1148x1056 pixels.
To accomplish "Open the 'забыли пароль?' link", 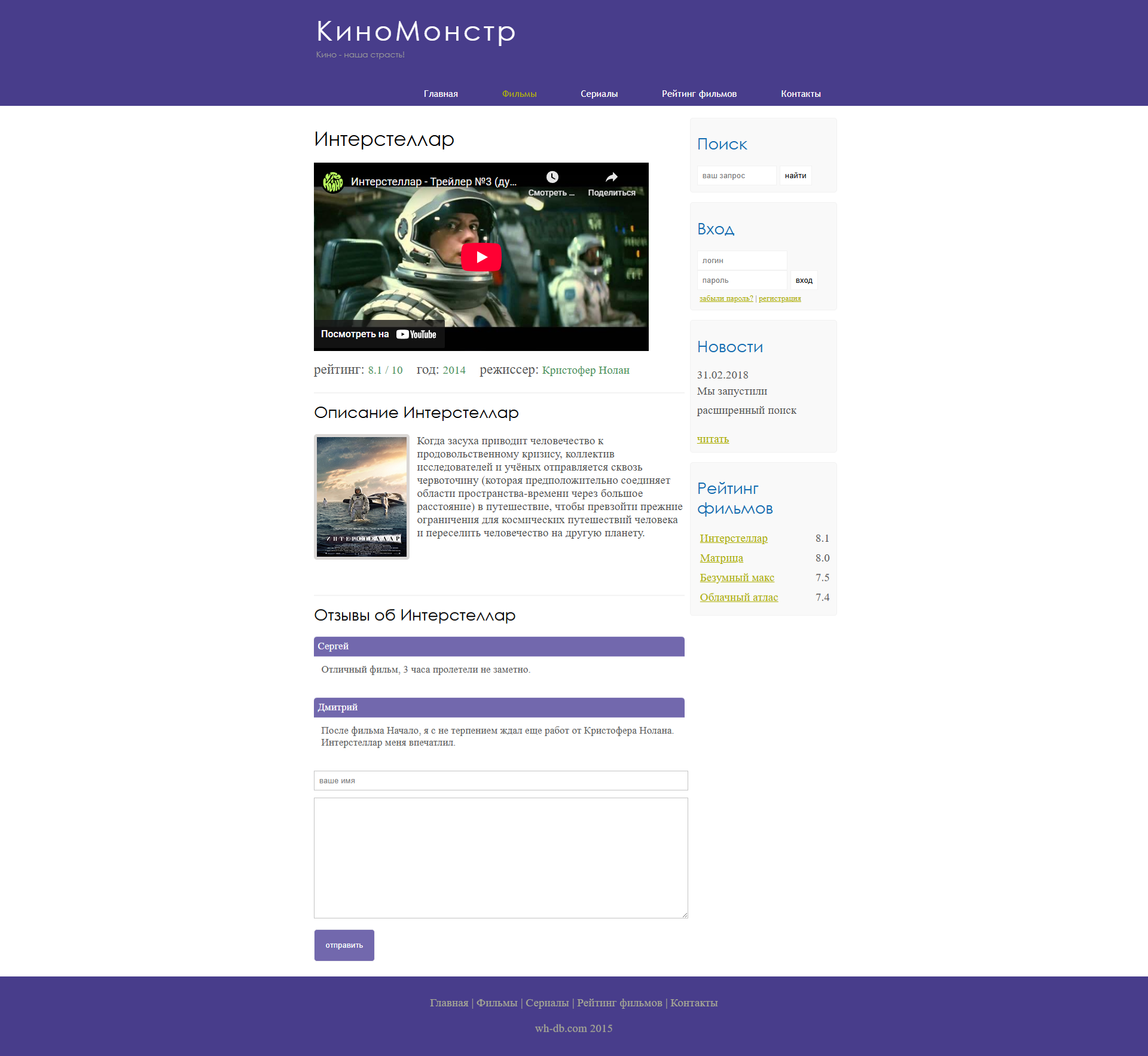I will click(726, 298).
